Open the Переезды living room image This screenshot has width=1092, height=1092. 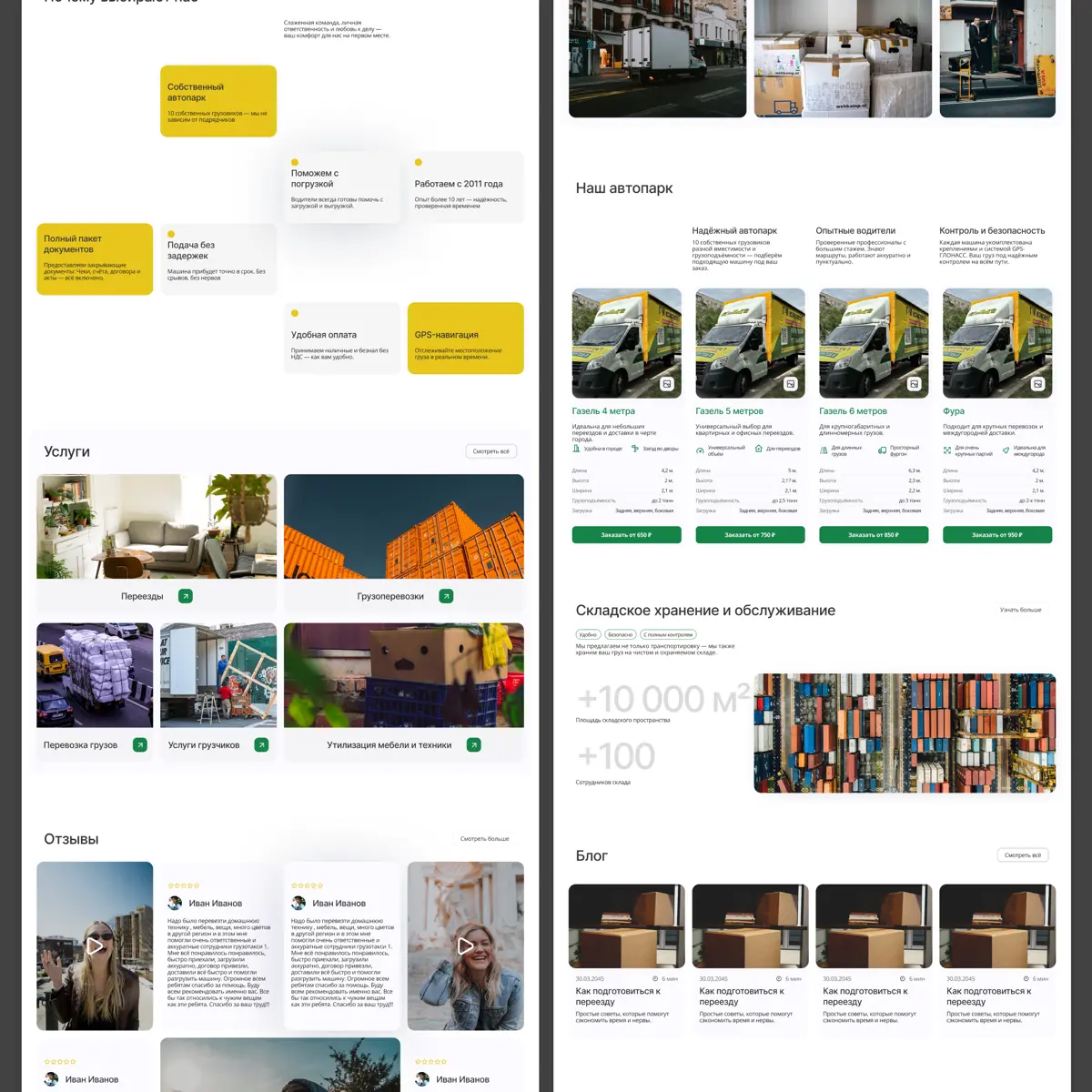tap(157, 526)
